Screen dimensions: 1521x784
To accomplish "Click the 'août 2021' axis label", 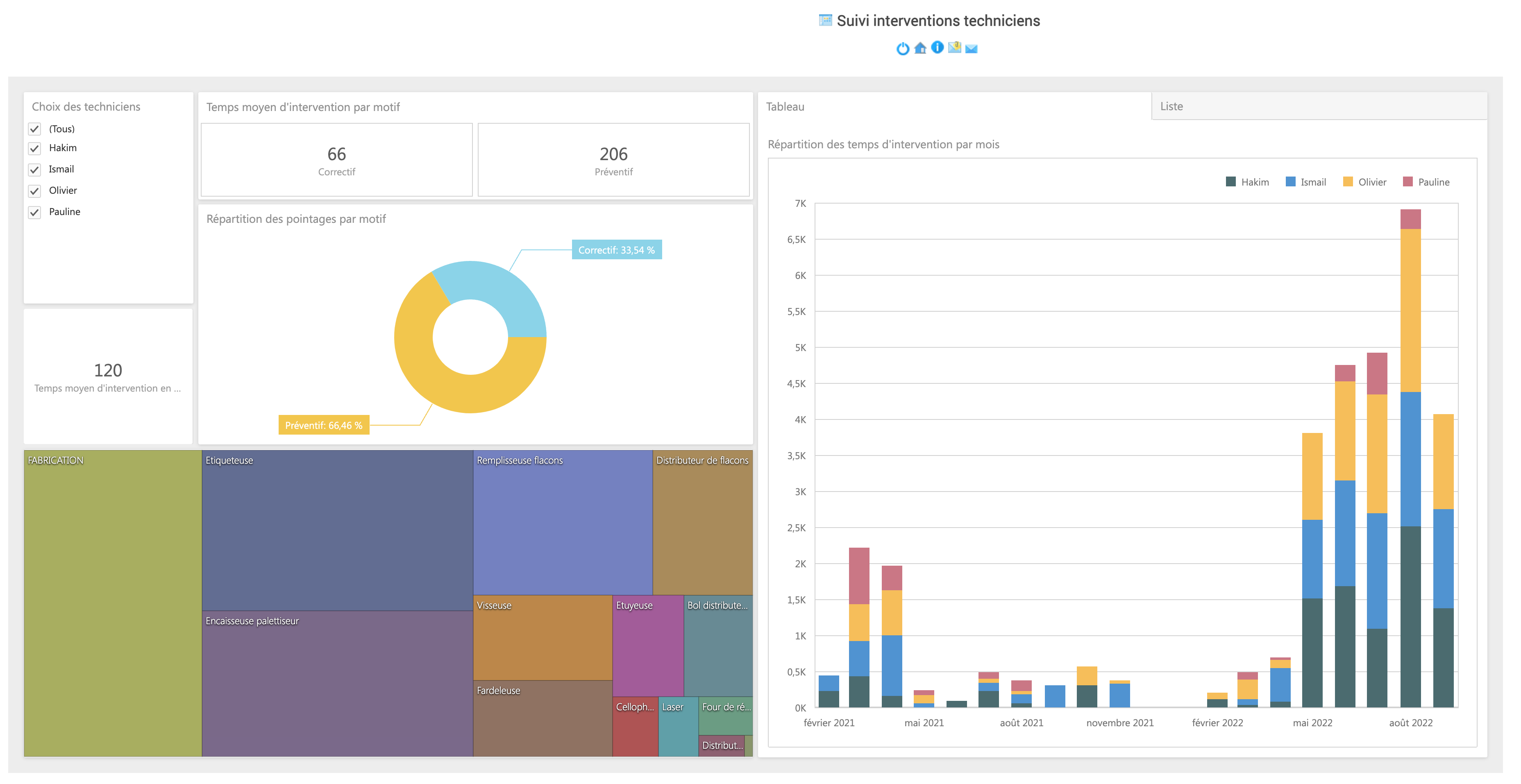I will click(x=1021, y=723).
